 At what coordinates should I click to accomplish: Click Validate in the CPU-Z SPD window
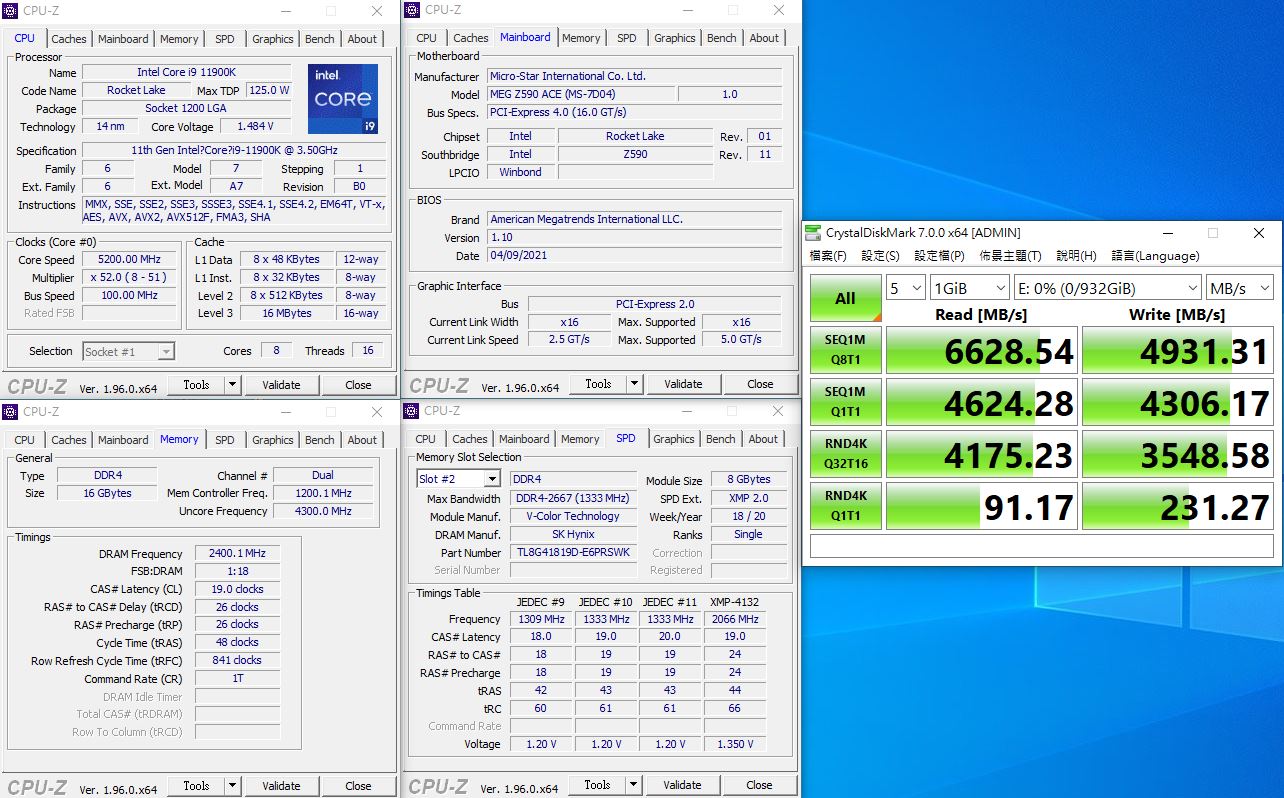tap(682, 785)
